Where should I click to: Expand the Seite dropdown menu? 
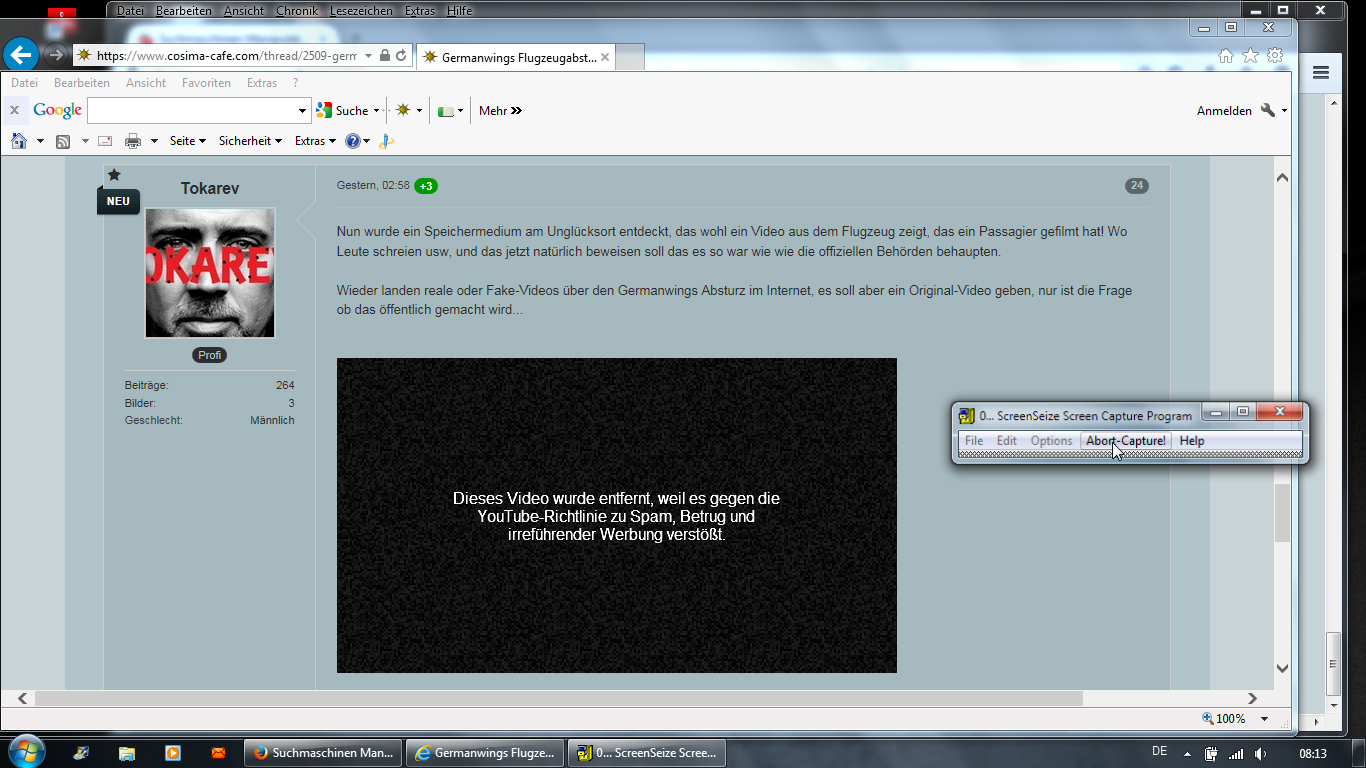coord(187,141)
